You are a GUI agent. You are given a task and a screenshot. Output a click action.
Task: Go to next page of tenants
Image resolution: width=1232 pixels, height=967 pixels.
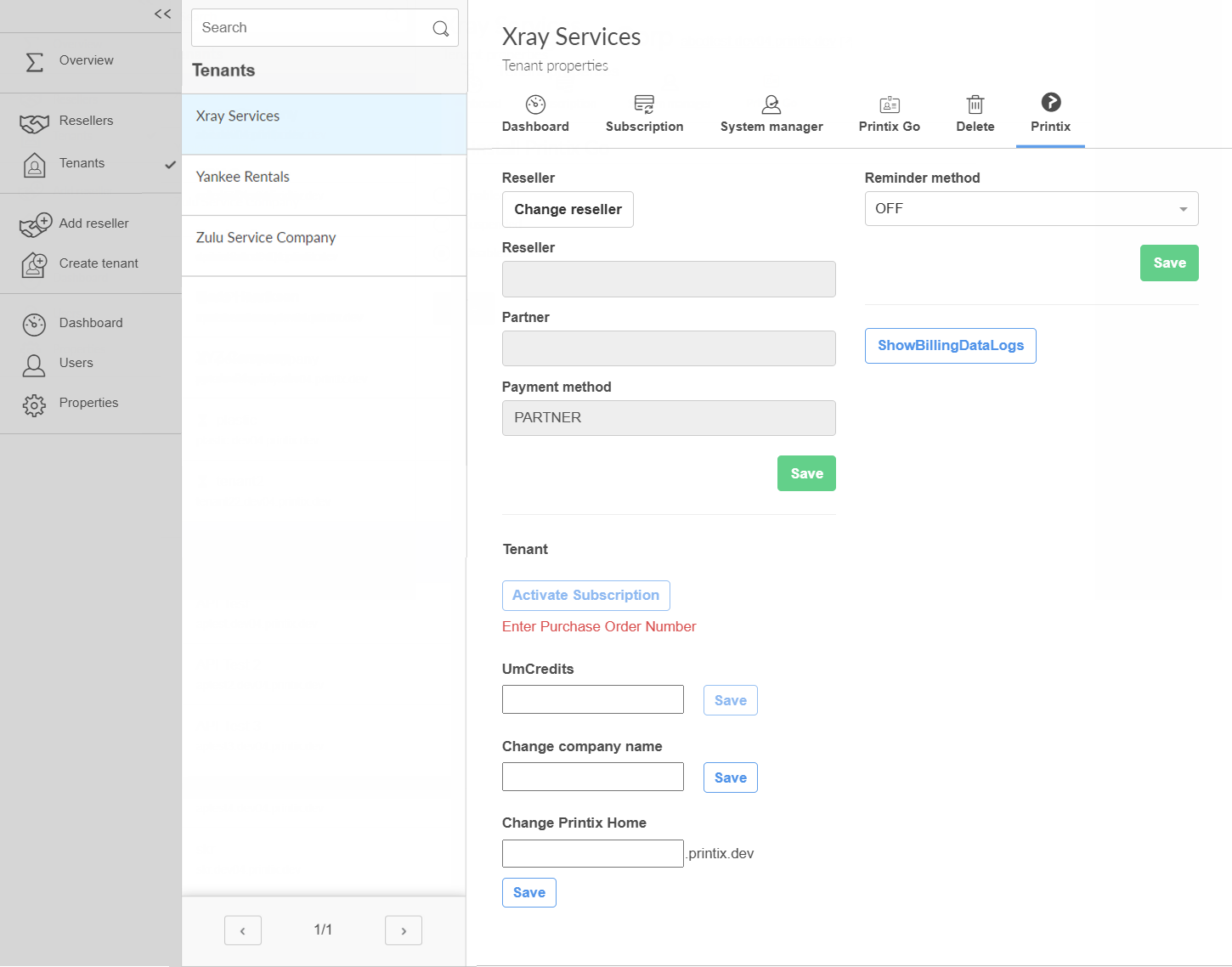point(403,930)
